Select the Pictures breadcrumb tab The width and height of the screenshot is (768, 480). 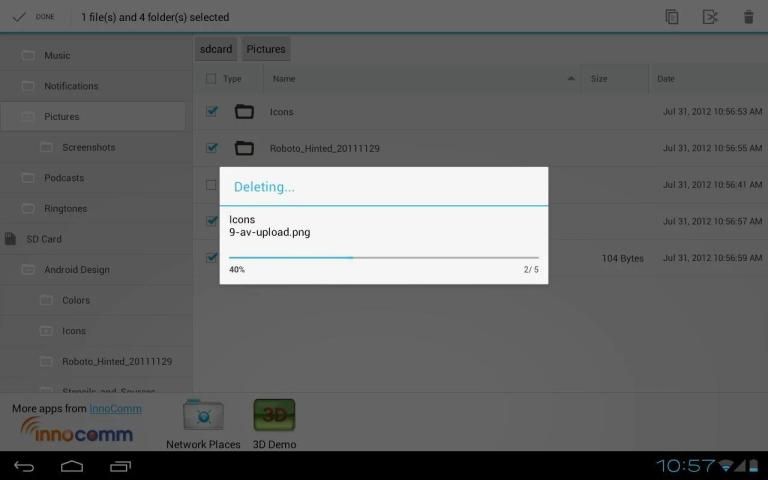coord(266,49)
